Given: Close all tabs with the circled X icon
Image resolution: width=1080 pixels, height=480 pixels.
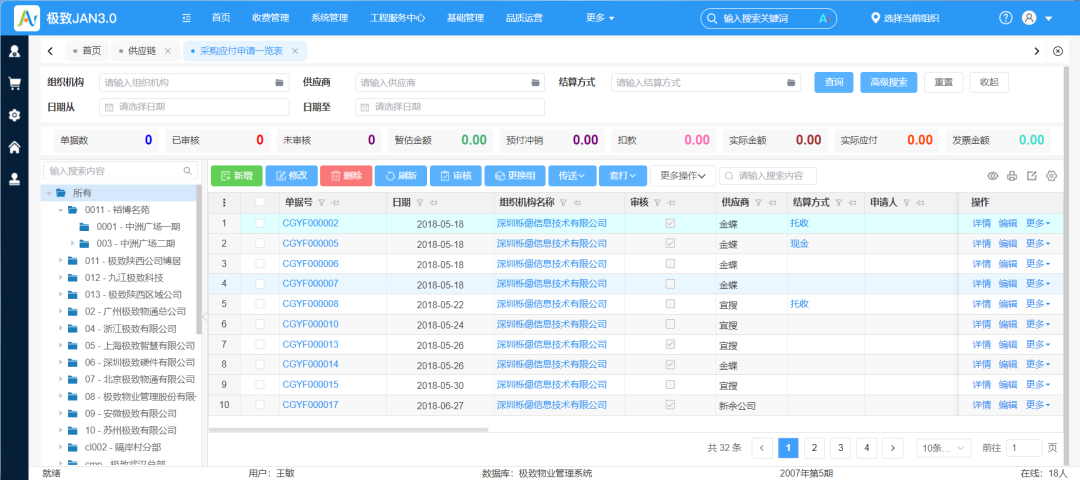Looking at the screenshot, I should [1058, 51].
